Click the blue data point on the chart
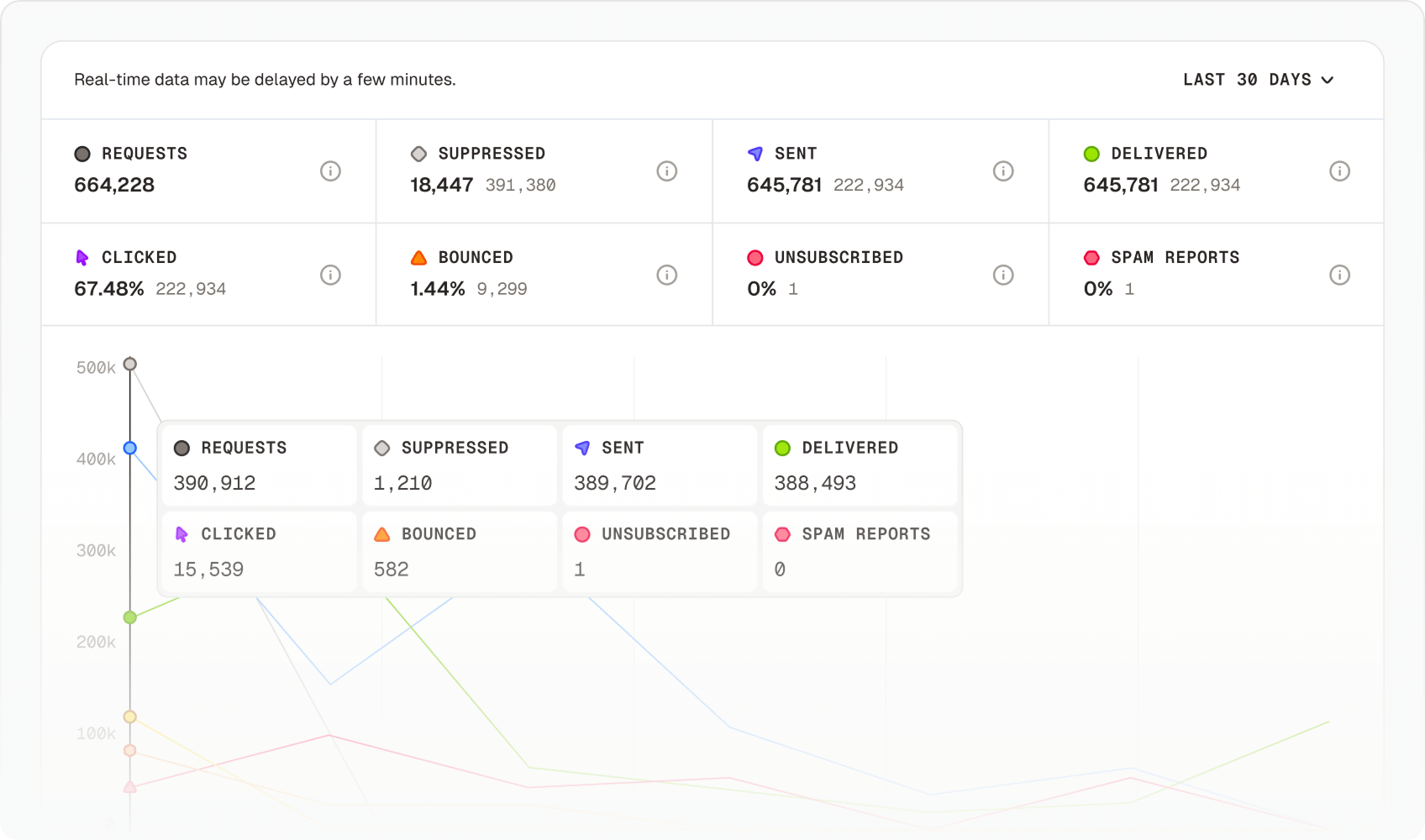This screenshot has width=1425, height=840. 129,449
